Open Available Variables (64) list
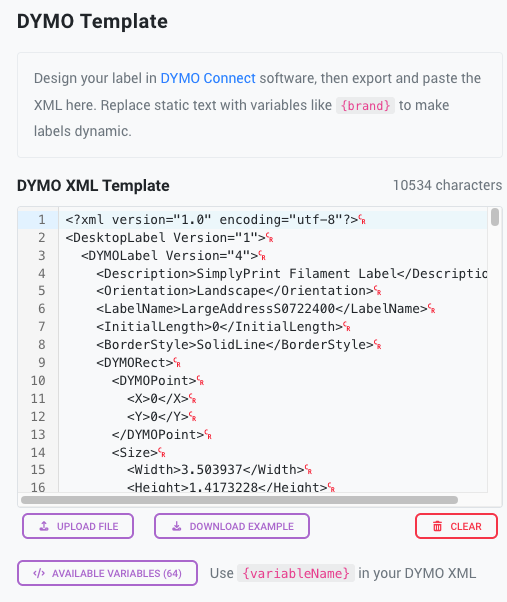 107,573
